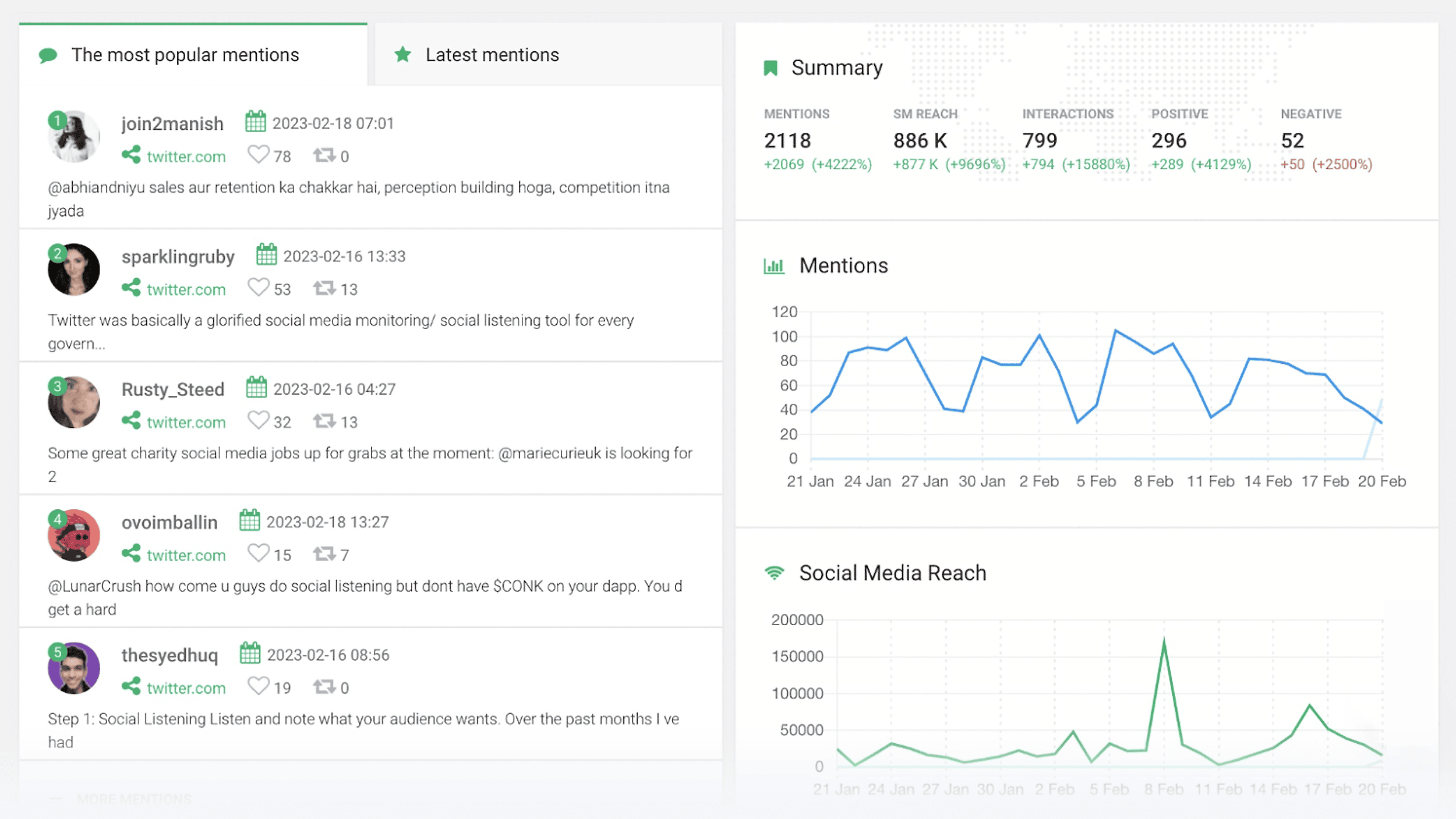Click the share icon in sparklingruby mention
The height and width of the screenshot is (819, 1456).
pyautogui.click(x=131, y=288)
